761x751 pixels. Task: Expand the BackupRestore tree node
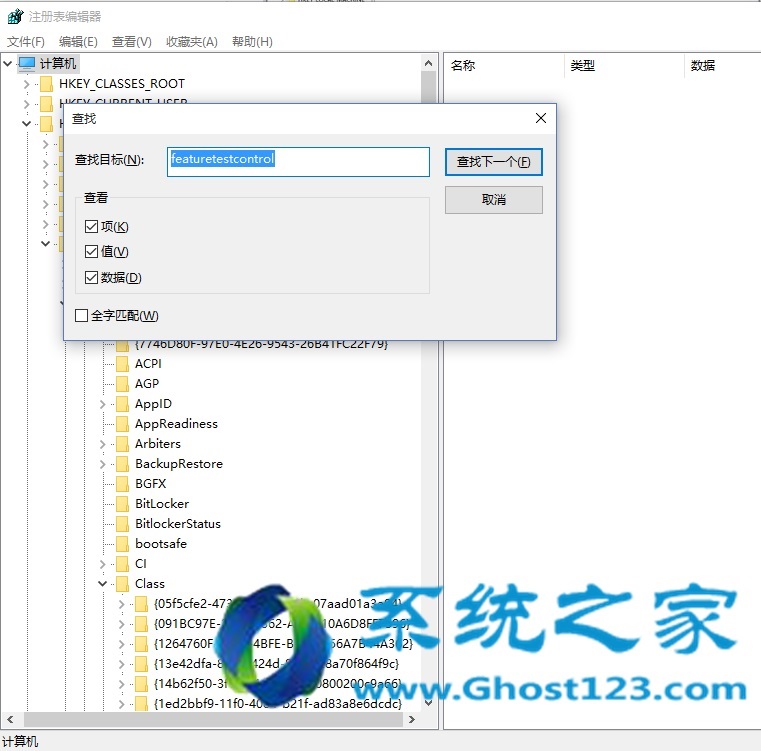pyautogui.click(x=102, y=464)
